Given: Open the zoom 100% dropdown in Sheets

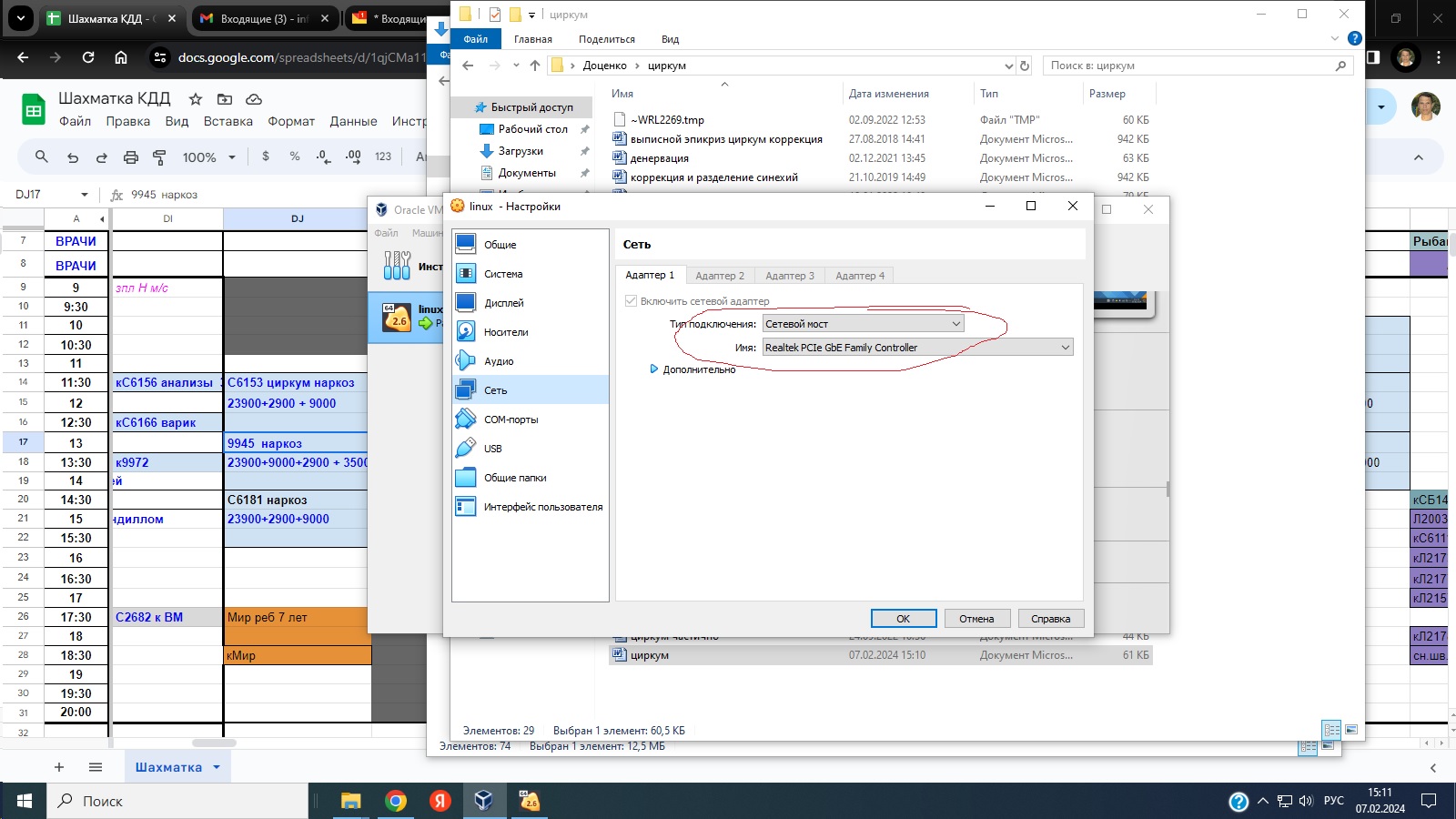Looking at the screenshot, I should 208,157.
